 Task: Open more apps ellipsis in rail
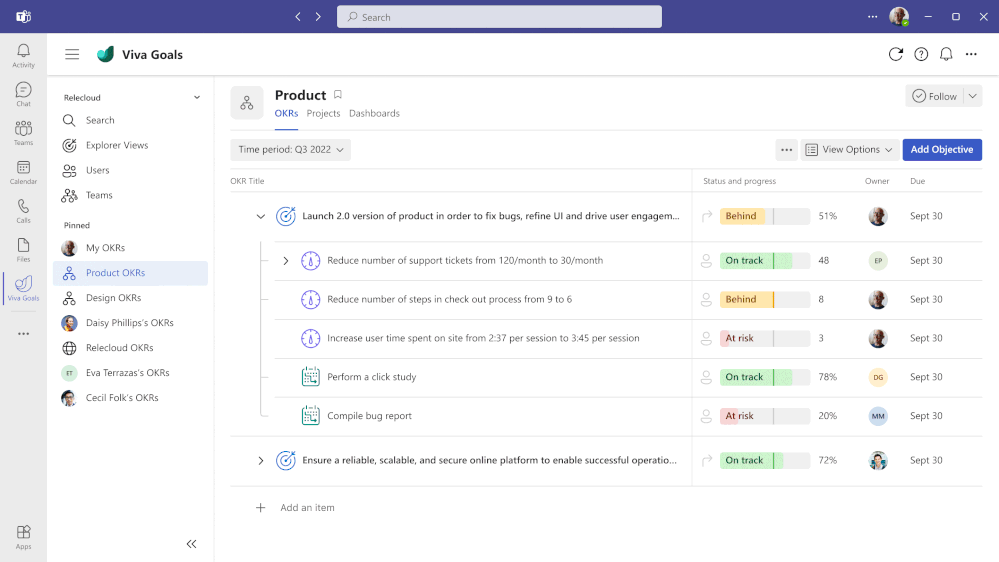click(24, 334)
